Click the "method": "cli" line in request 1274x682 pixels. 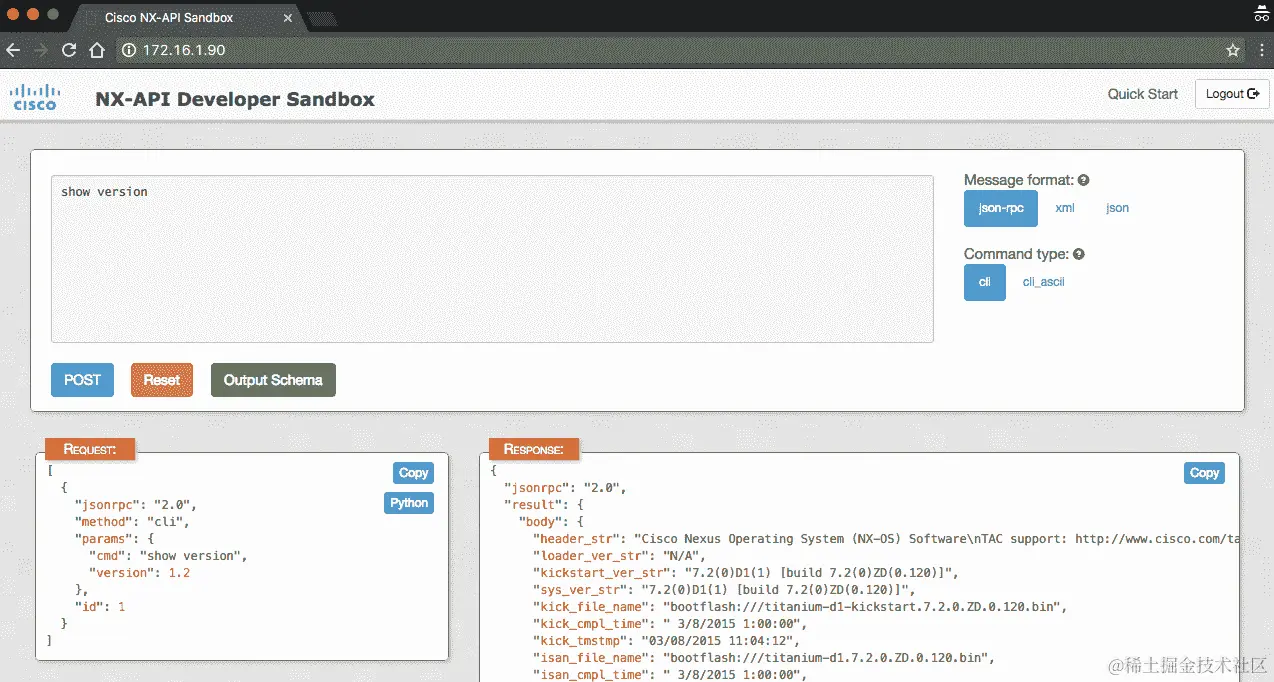[131, 521]
